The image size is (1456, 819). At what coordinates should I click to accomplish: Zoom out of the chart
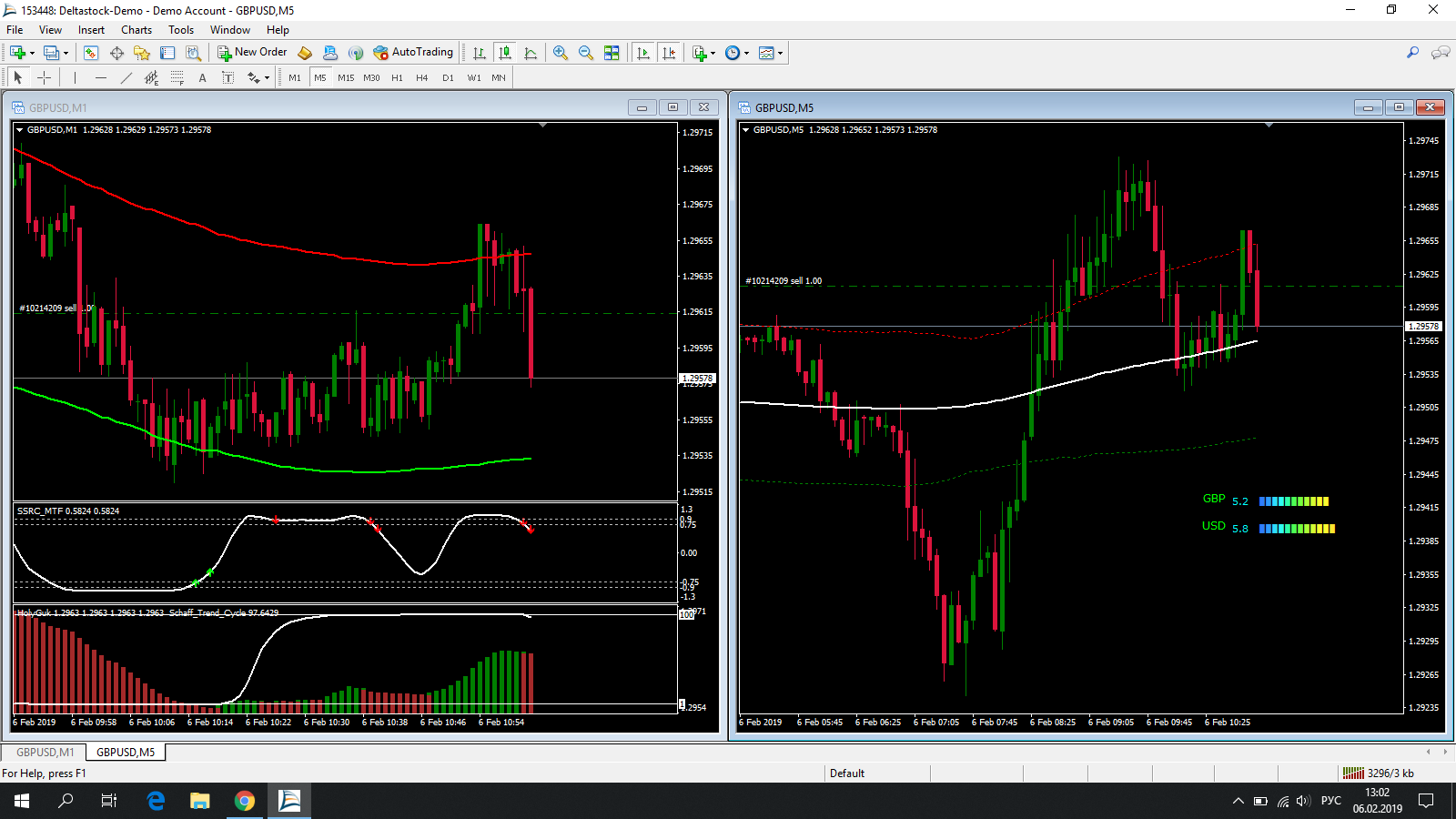click(x=586, y=53)
